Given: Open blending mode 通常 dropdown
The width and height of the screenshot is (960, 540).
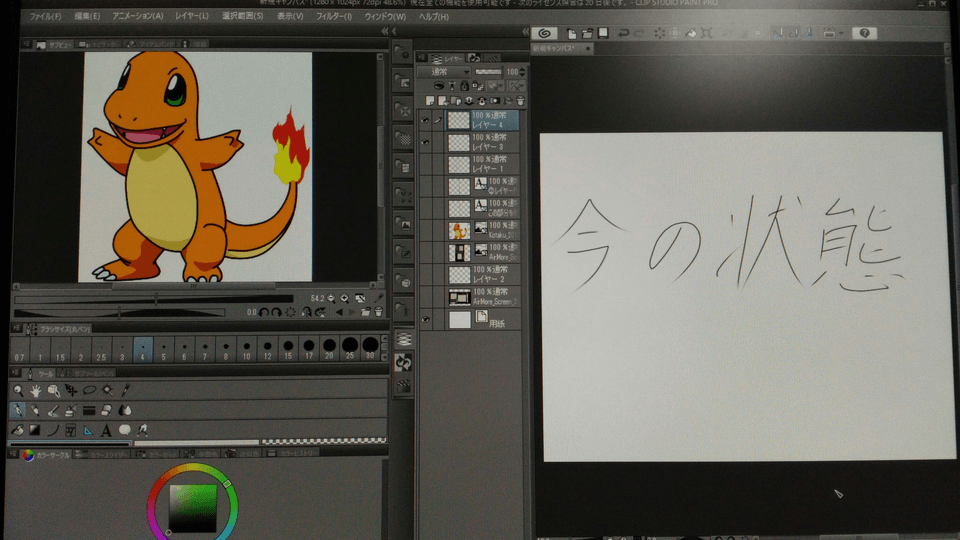Looking at the screenshot, I should [443, 72].
